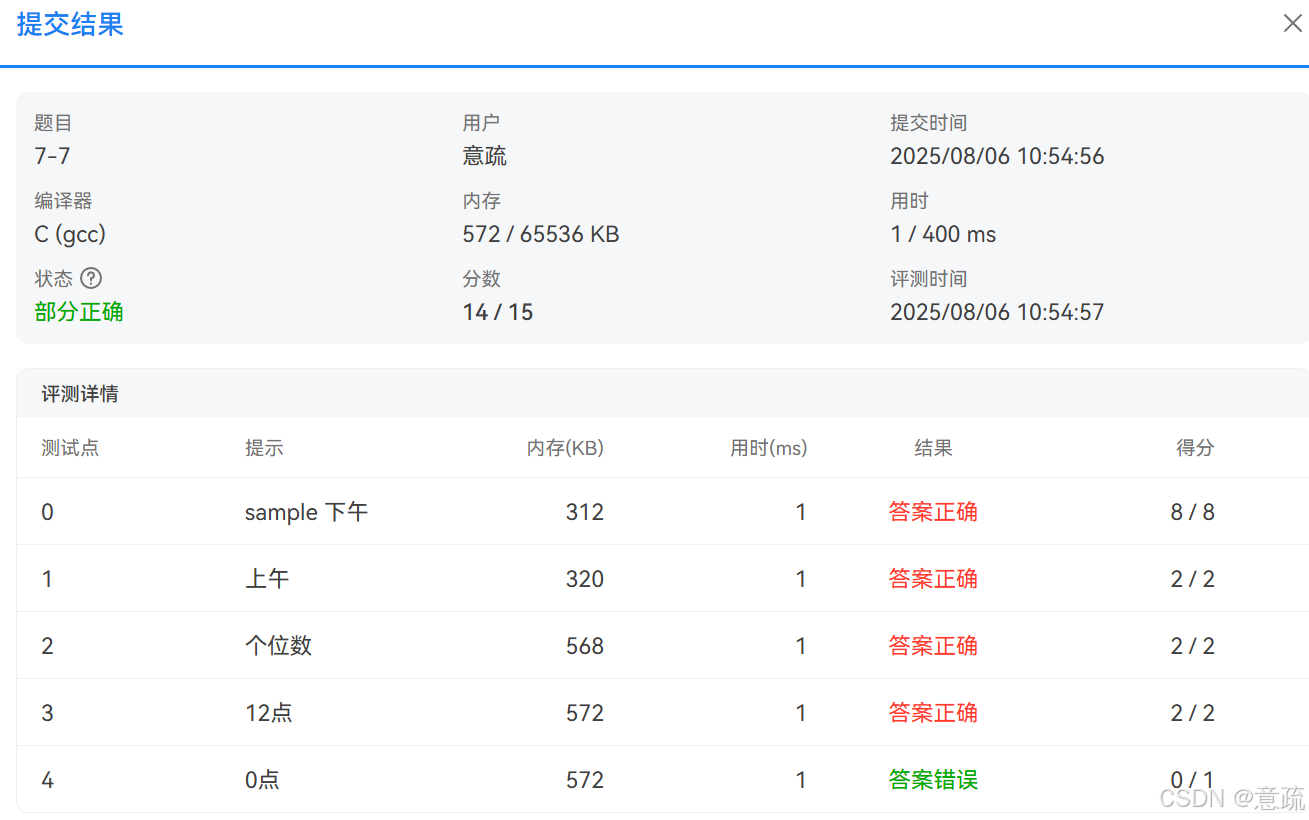The height and width of the screenshot is (820, 1309).
Task: Click the 结果 column header
Action: point(933,448)
